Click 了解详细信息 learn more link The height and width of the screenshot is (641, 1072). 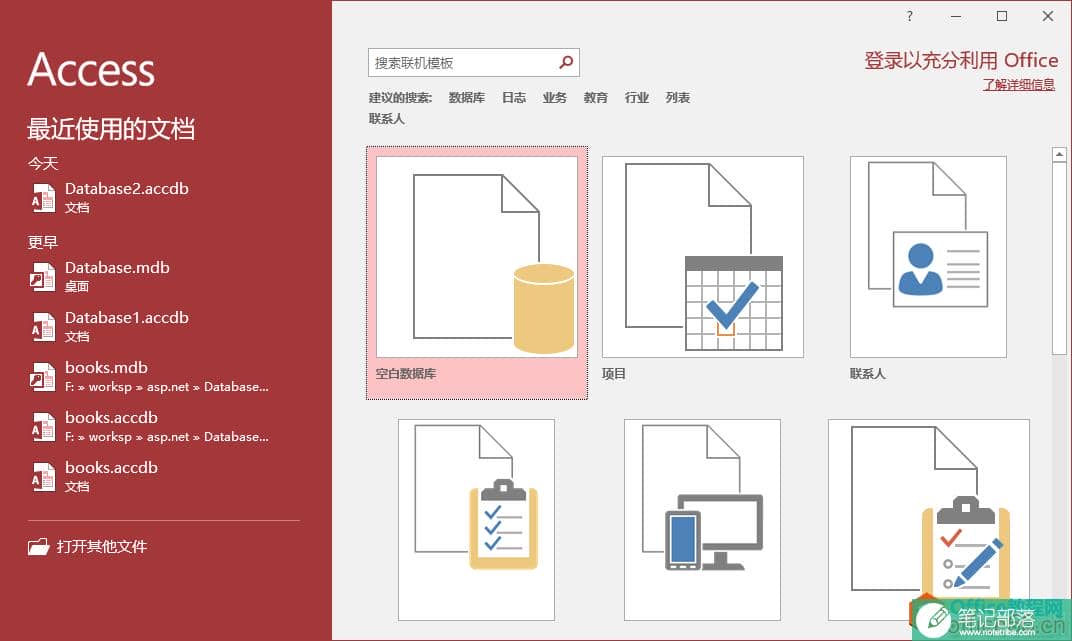coord(1019,85)
